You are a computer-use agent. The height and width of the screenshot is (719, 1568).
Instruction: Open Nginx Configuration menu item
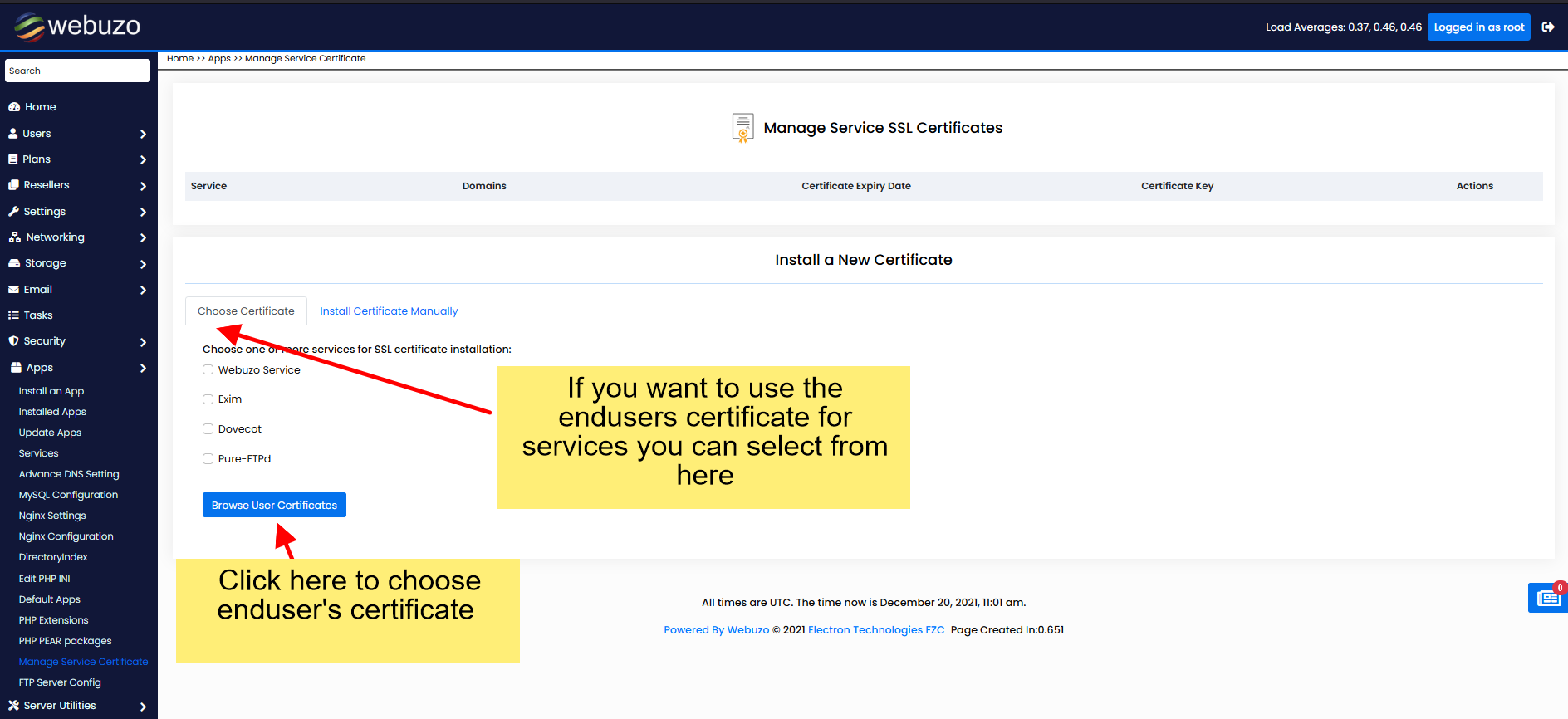[66, 536]
